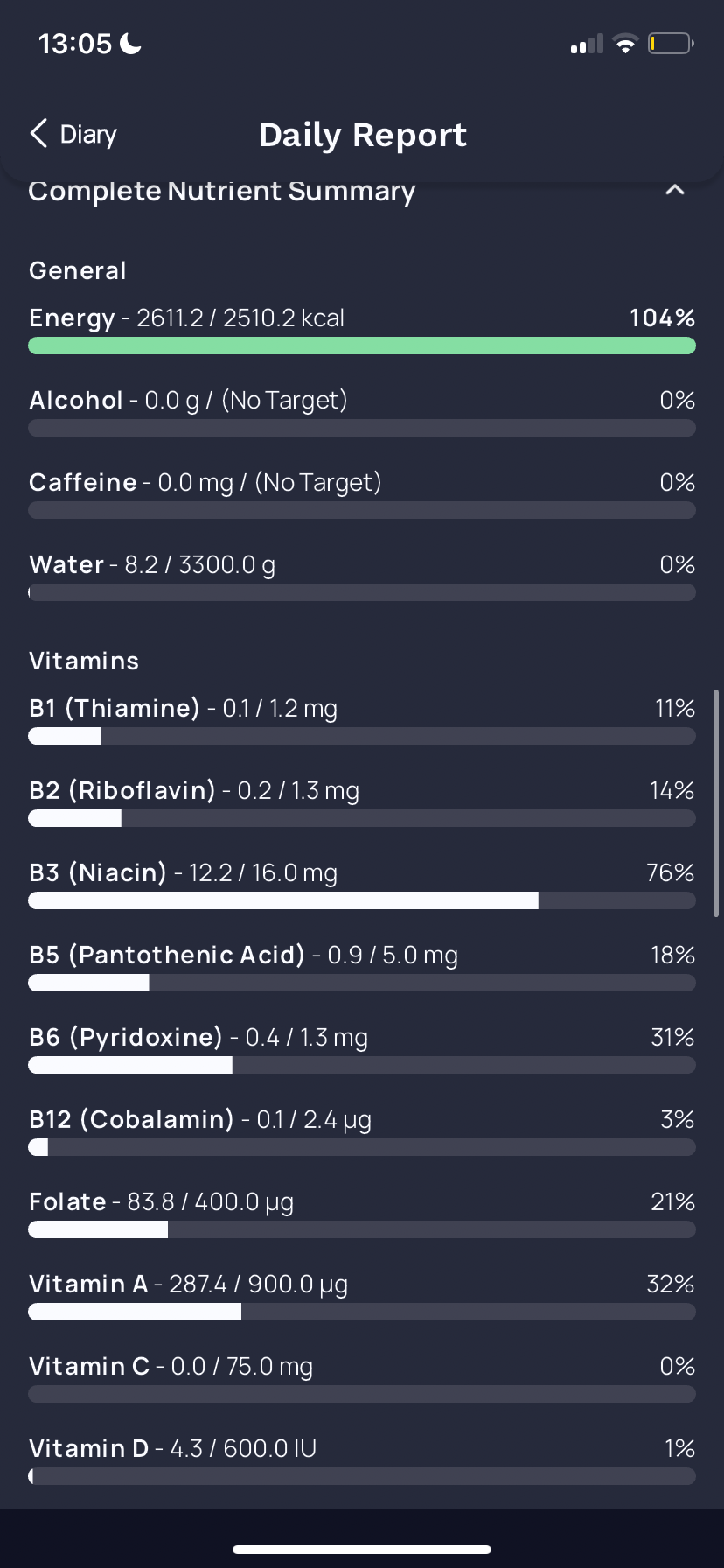Select the Energy progress bar
The width and height of the screenshot is (724, 1568).
pos(362,346)
